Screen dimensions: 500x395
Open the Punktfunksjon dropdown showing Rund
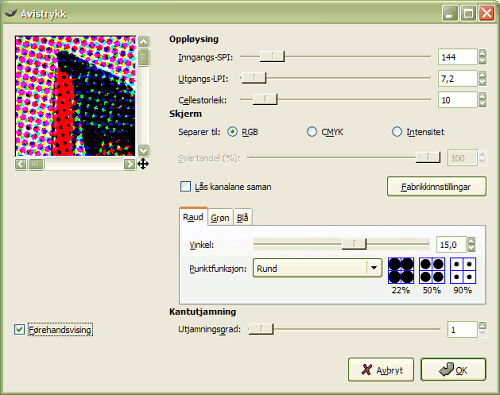pyautogui.click(x=317, y=268)
